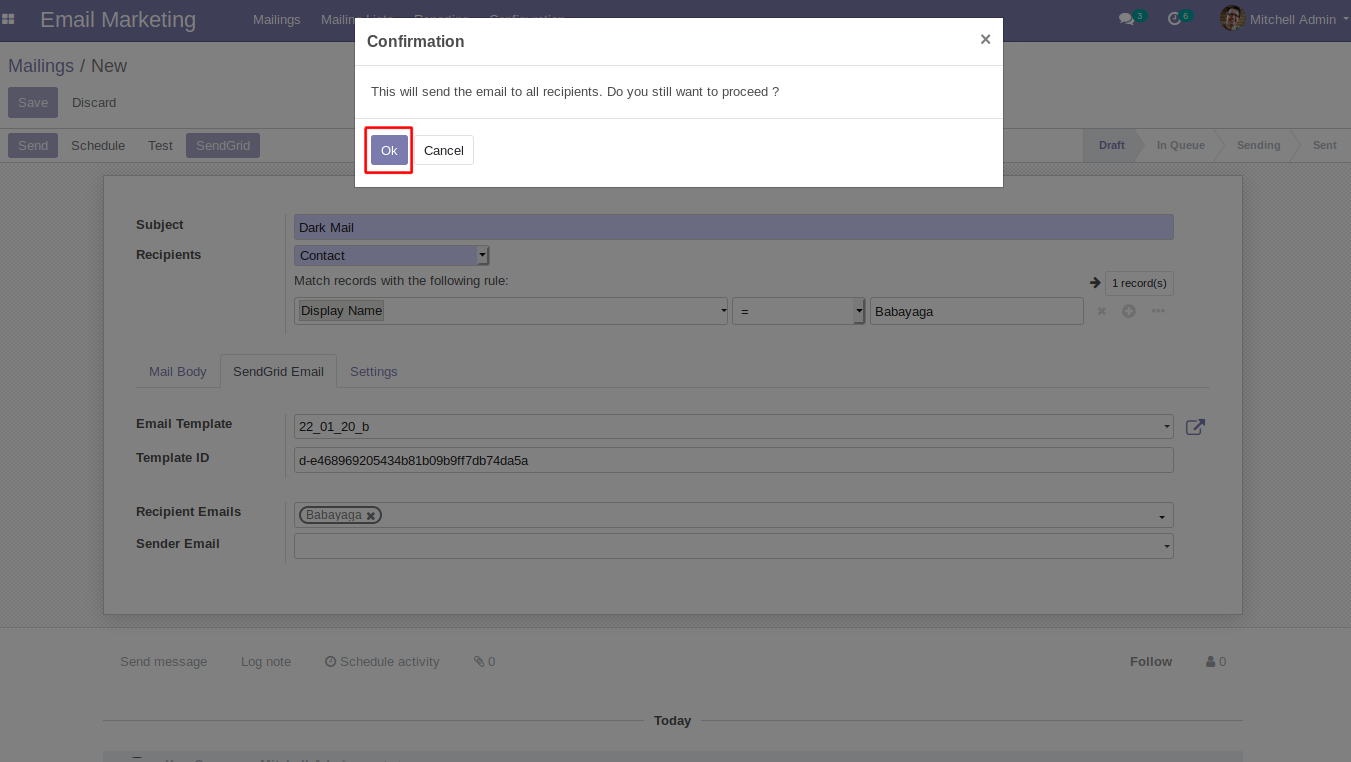The height and width of the screenshot is (762, 1351).
Task: Click the Schedule button
Action: point(98,146)
